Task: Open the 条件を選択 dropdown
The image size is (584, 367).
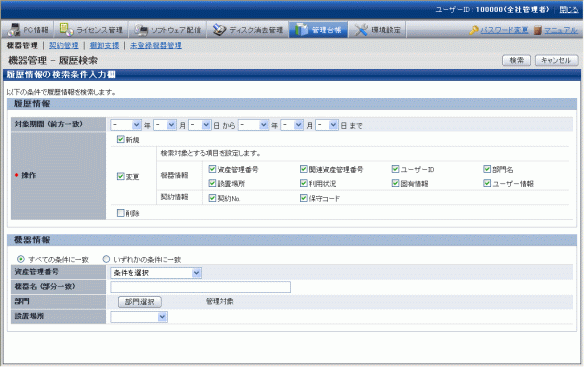Action: point(156,273)
